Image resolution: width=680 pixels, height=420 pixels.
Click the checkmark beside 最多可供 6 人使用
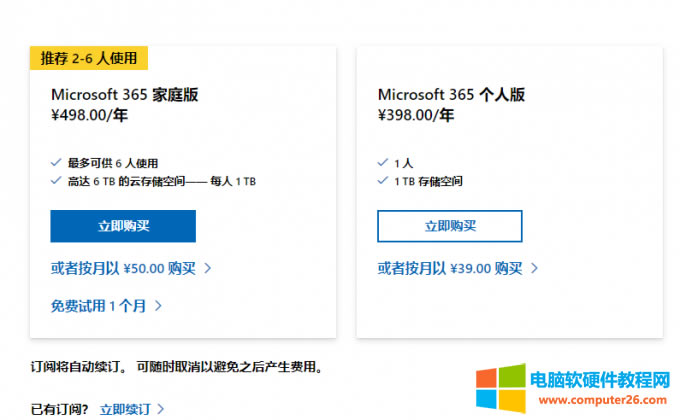[x=56, y=162]
